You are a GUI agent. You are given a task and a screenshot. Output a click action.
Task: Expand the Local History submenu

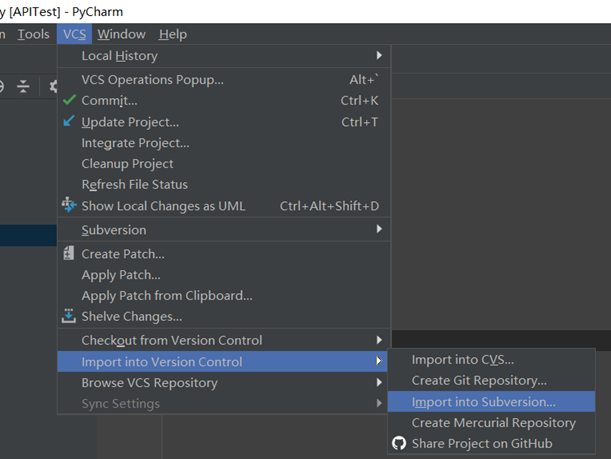379,55
